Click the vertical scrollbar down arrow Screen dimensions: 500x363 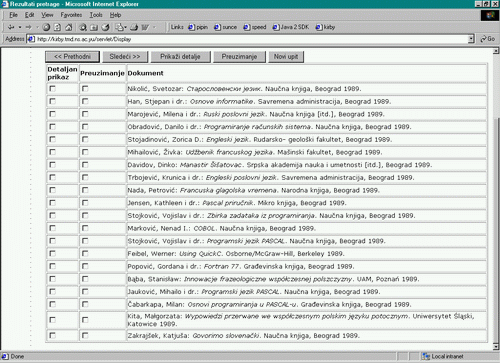pyautogui.click(x=496, y=347)
